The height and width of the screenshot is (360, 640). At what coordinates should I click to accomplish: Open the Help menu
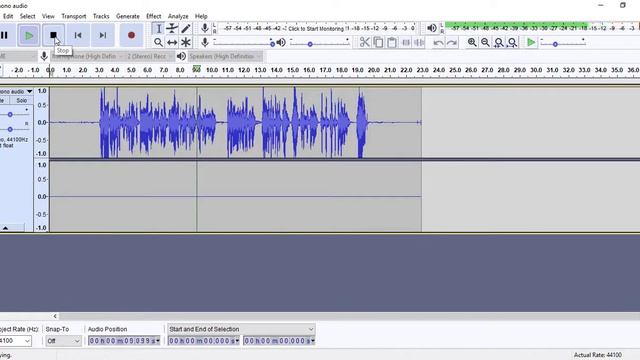pyautogui.click(x=201, y=16)
